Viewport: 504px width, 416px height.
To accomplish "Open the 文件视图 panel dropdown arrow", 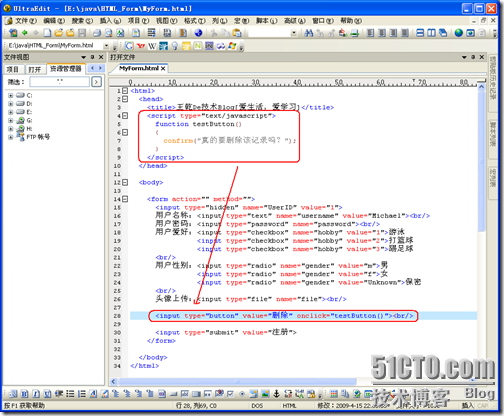I will 84,57.
